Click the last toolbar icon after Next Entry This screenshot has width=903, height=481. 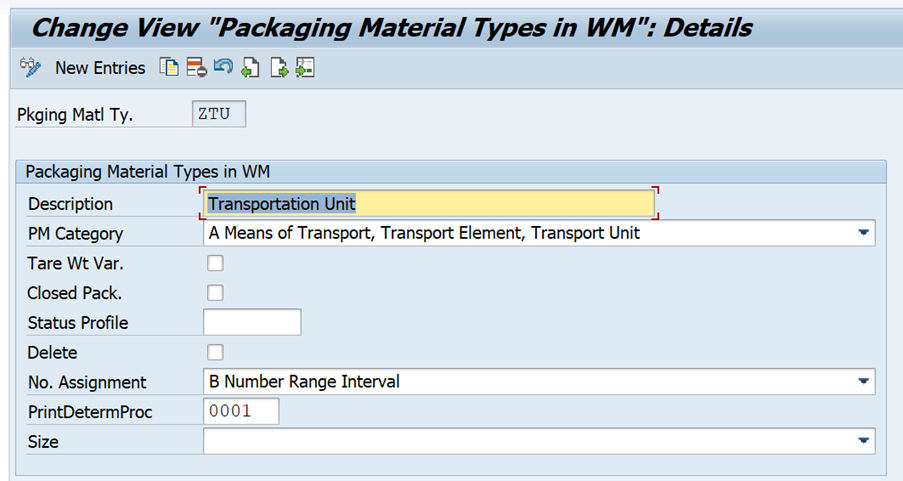(x=305, y=68)
